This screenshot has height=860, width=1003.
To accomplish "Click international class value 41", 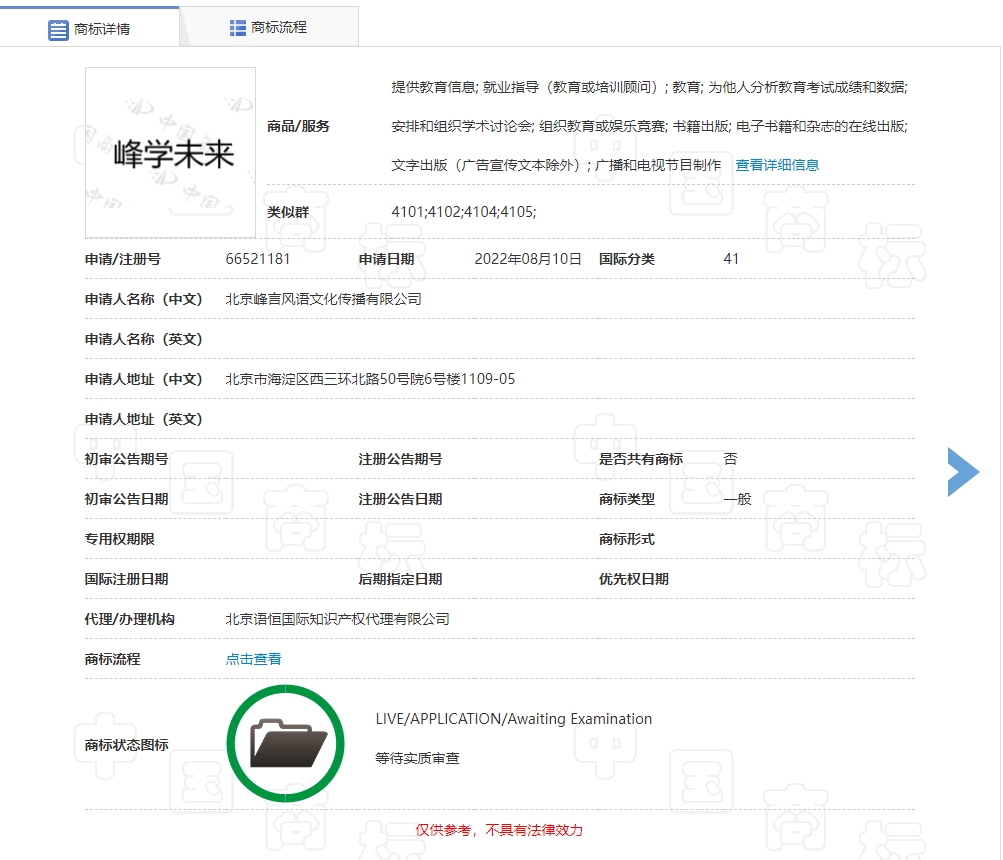I will [731, 259].
